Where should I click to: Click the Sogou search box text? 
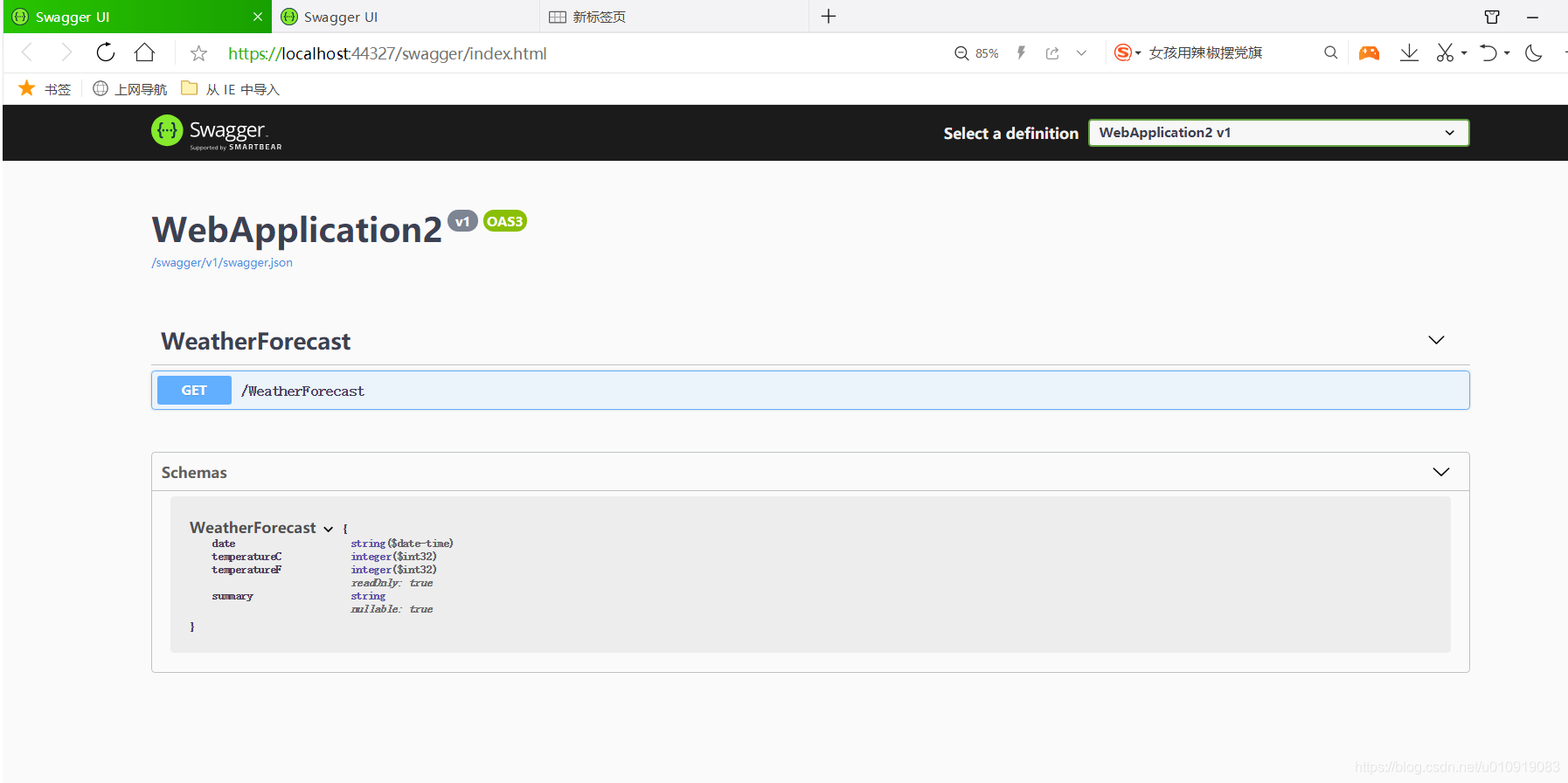coord(1205,52)
